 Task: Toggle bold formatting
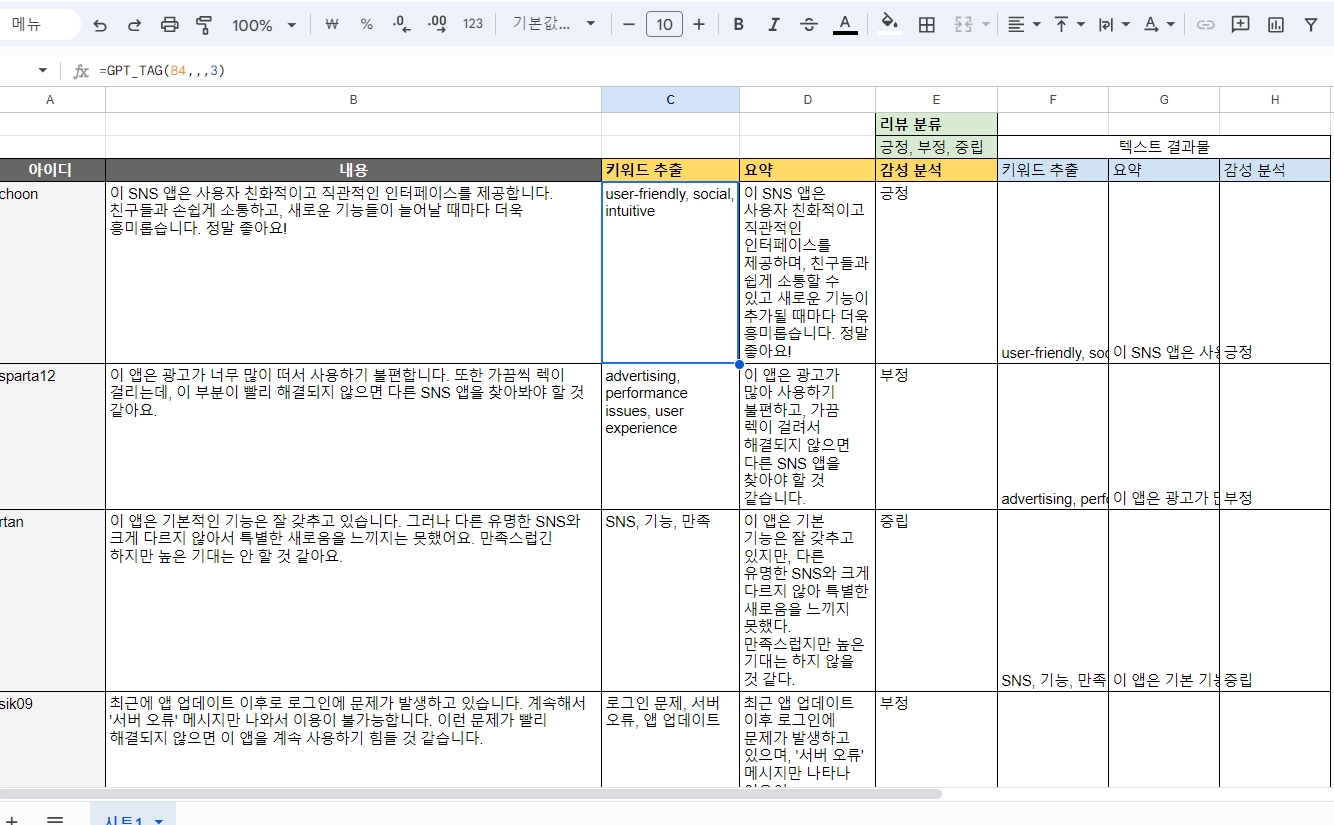pyautogui.click(x=739, y=25)
